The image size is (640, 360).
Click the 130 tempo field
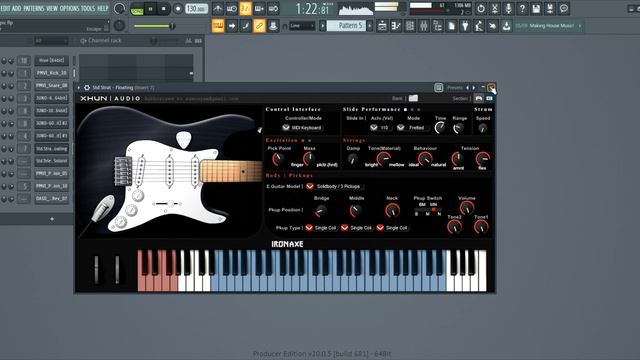[x=197, y=9]
